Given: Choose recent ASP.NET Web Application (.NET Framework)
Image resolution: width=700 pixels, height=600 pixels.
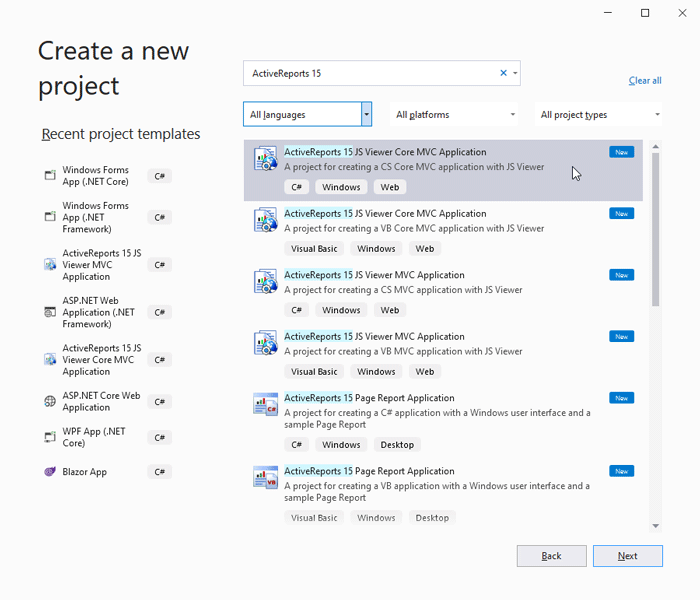Looking at the screenshot, I should [x=108, y=312].
